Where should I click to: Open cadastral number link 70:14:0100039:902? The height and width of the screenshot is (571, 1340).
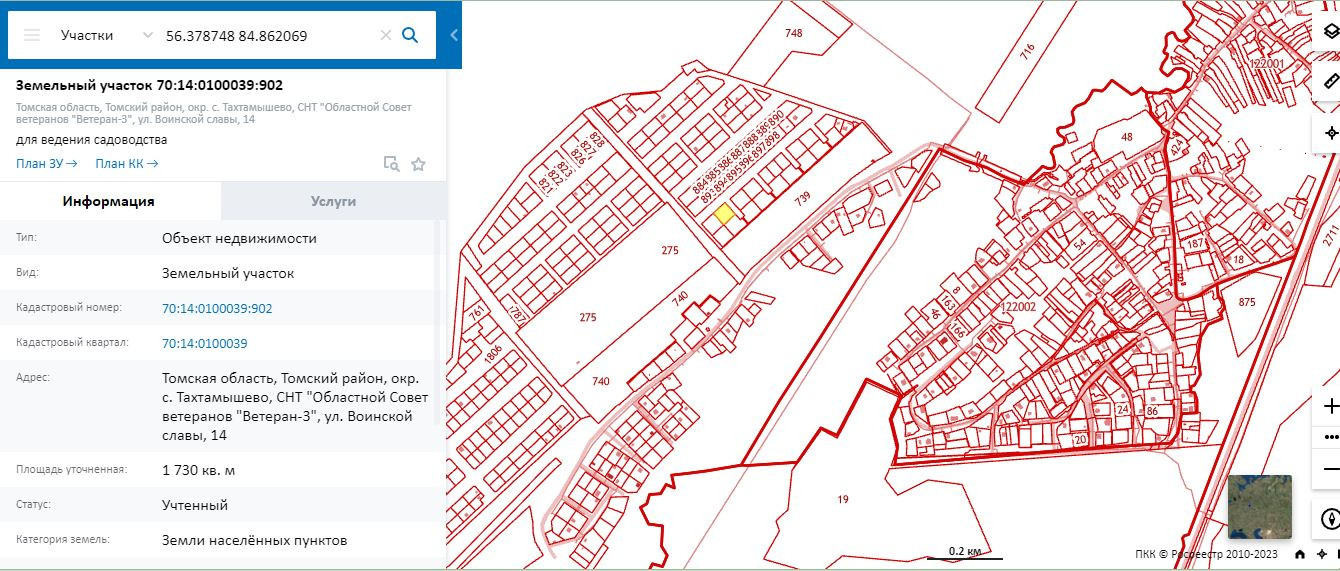coord(217,308)
